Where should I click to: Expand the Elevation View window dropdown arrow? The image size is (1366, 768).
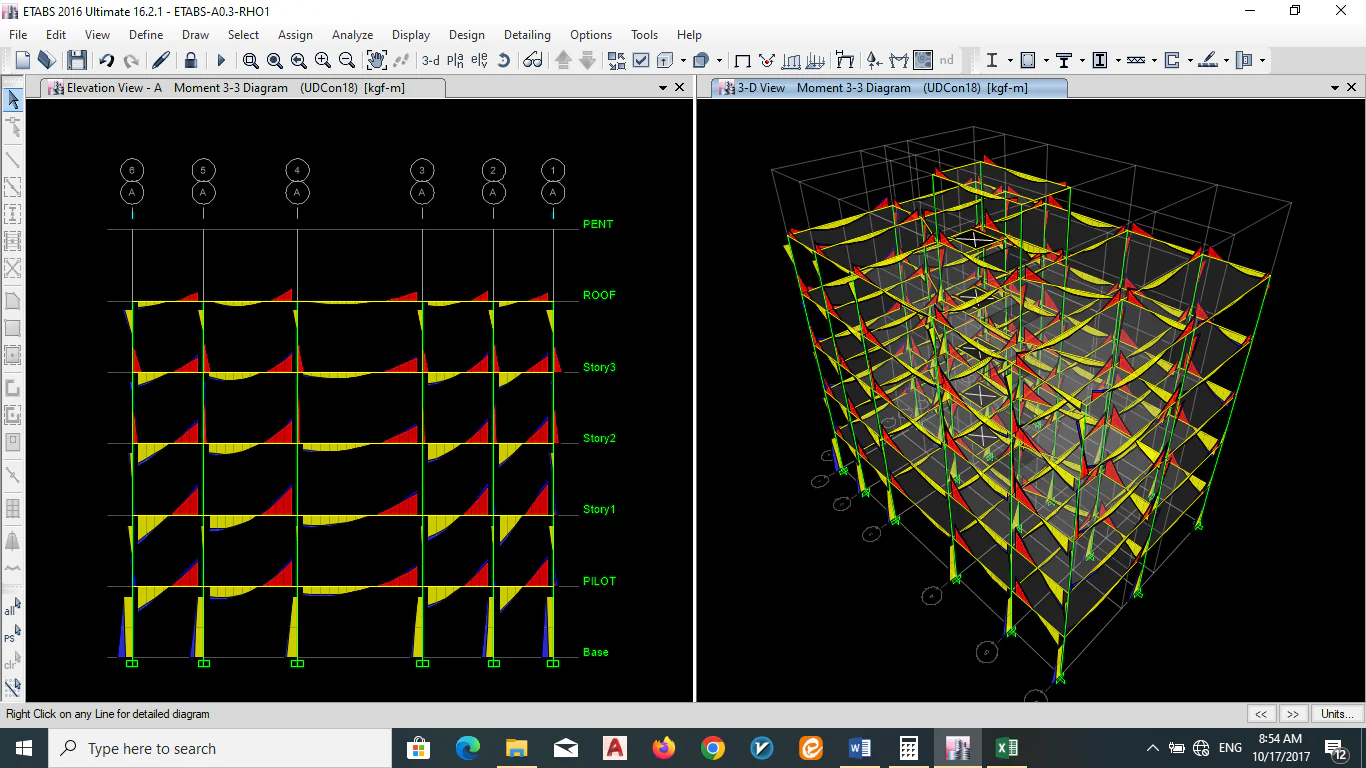(662, 88)
